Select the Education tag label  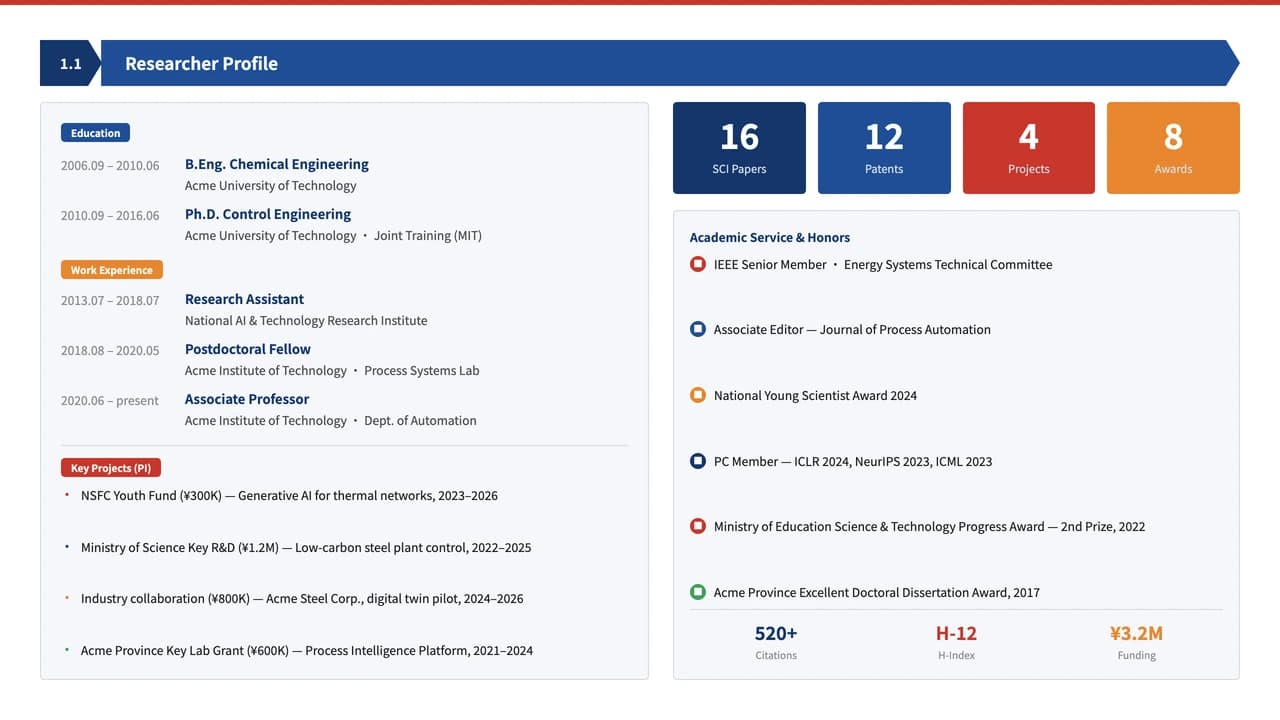click(x=95, y=133)
